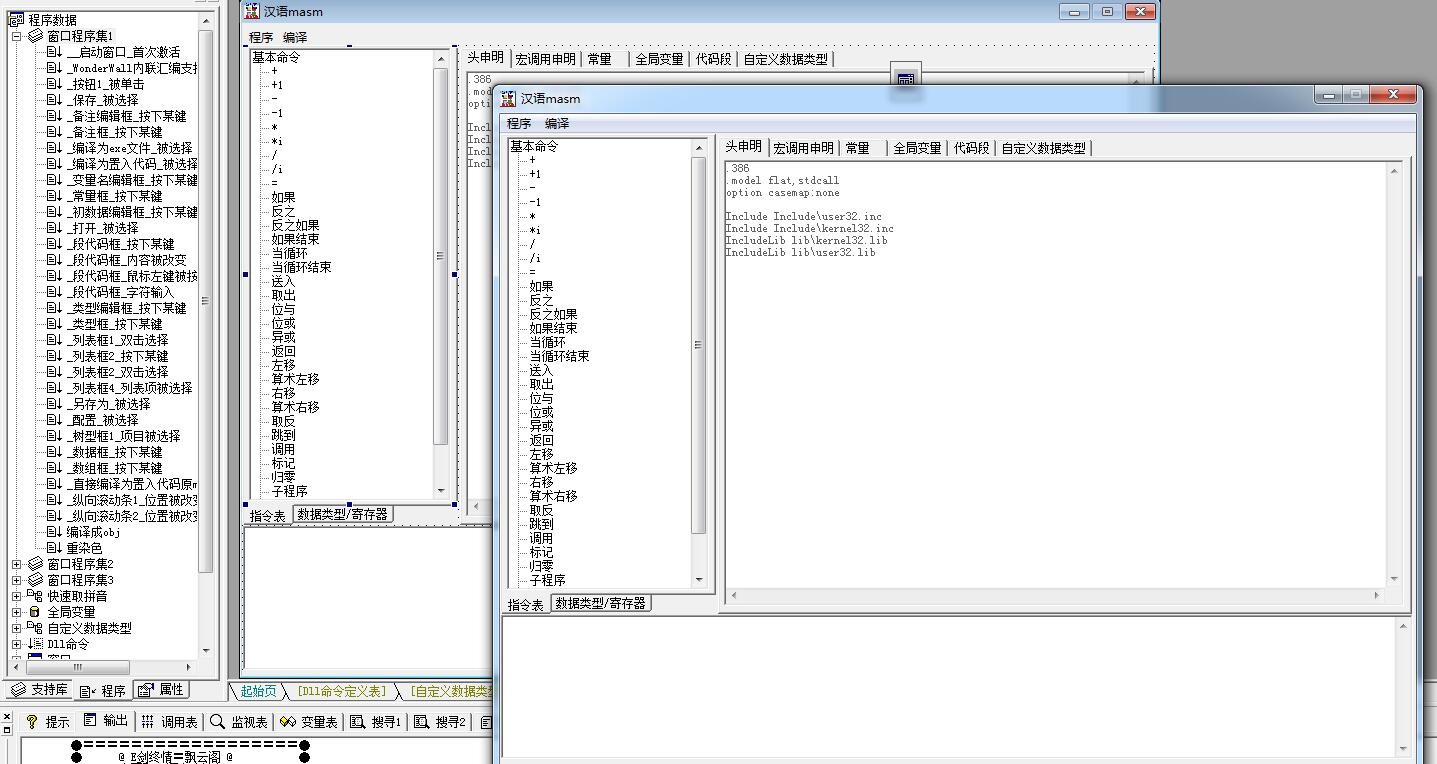Expand the 自定义数据类型 tree node

16,628
